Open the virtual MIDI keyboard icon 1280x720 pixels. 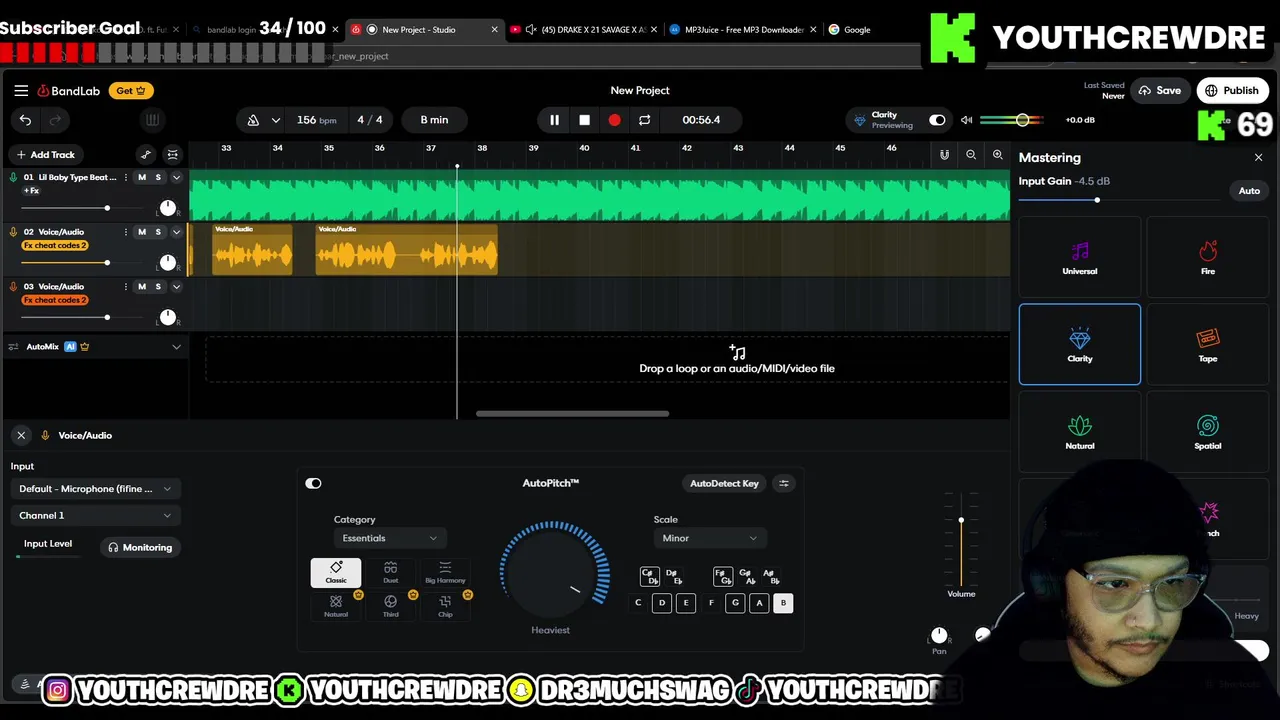(x=152, y=120)
